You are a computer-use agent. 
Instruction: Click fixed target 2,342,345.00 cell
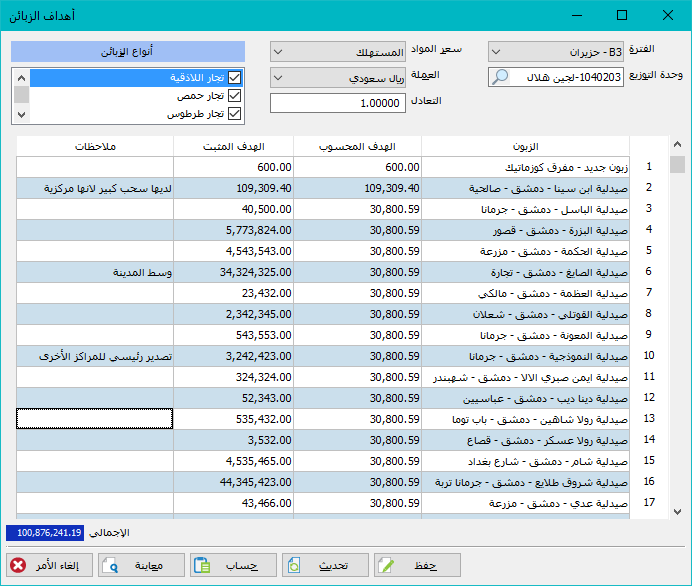click(x=233, y=314)
